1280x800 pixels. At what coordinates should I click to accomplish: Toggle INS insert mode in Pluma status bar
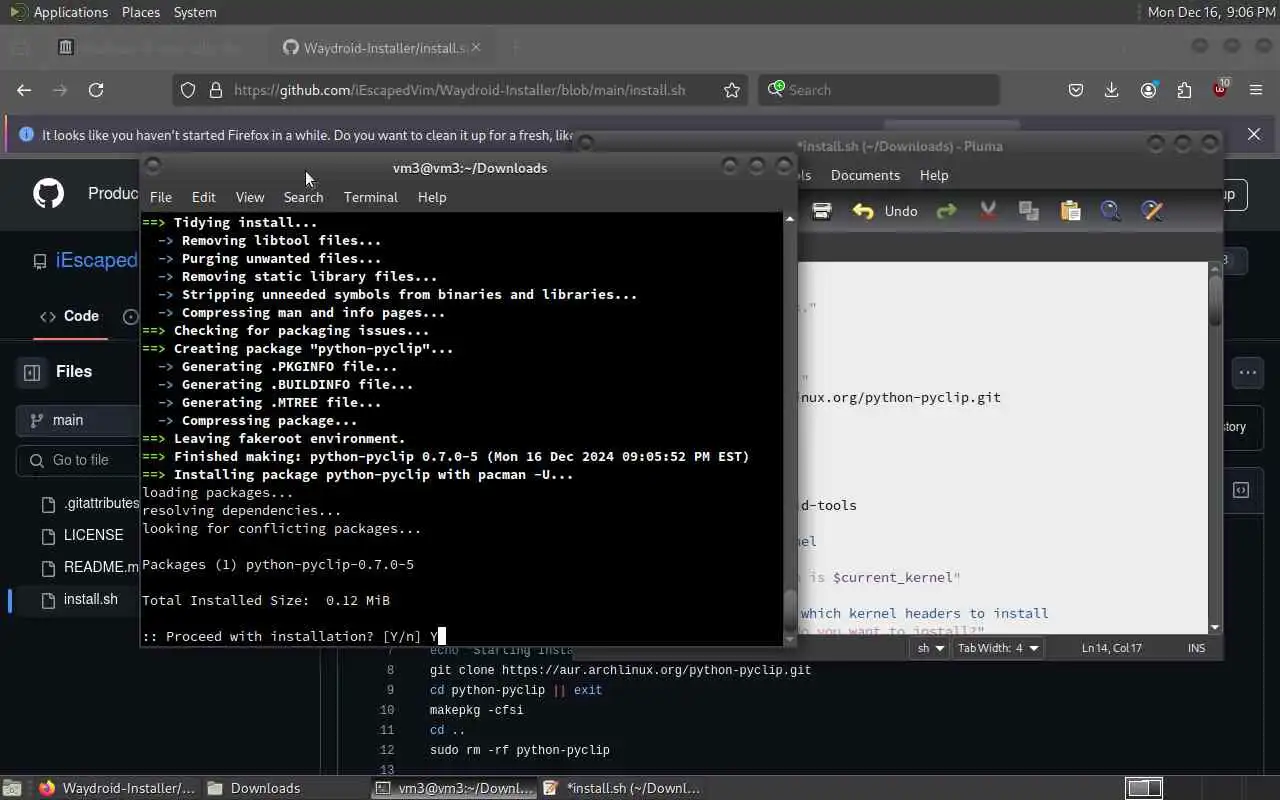pos(1196,648)
